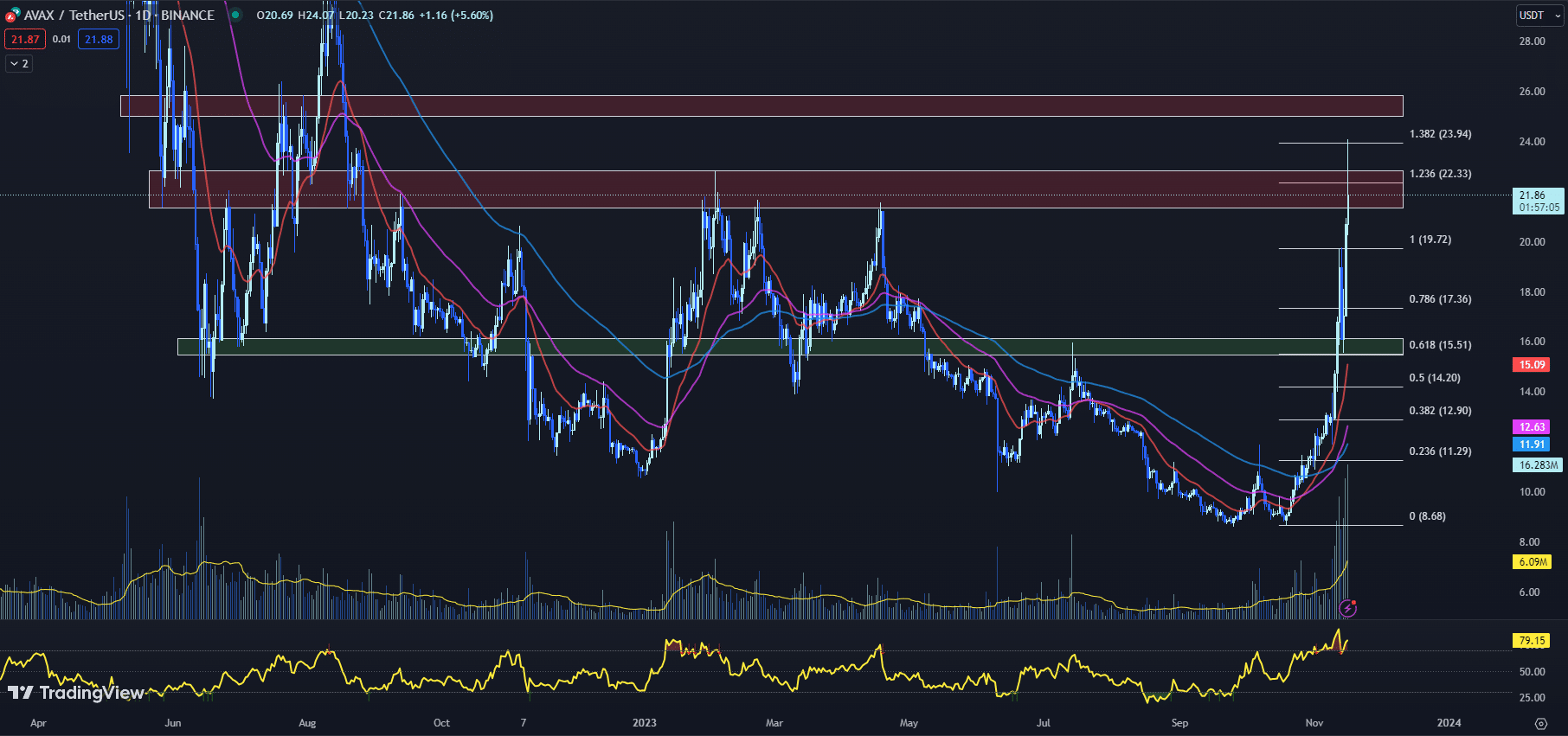This screenshot has height=736, width=1568.
Task: Click the blue 21.88 buy price button
Action: coord(99,40)
